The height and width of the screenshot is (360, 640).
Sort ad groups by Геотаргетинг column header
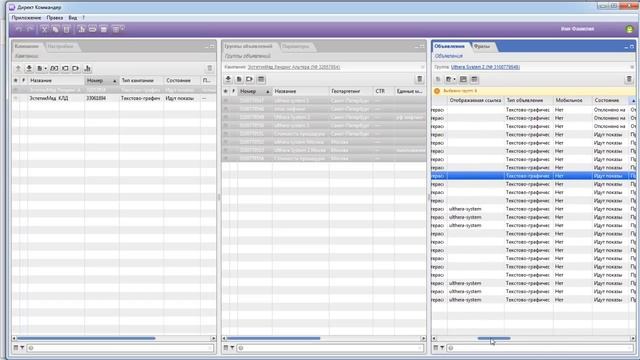[x=351, y=91]
